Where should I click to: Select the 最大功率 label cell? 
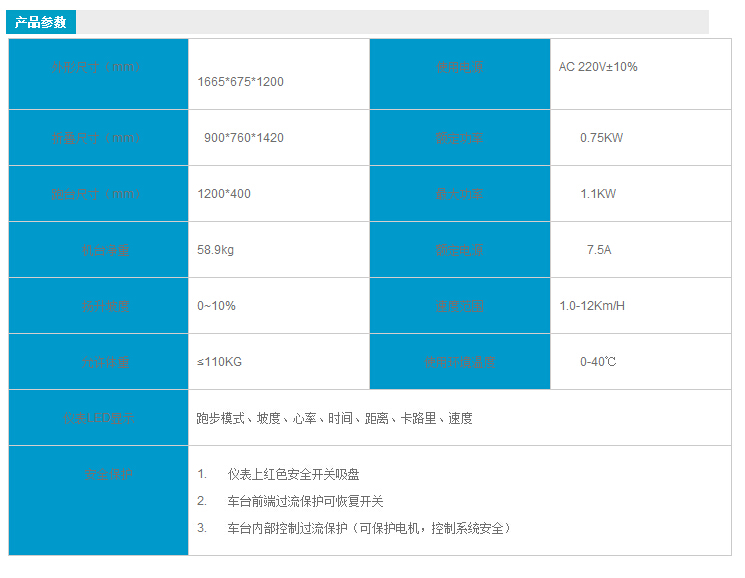click(460, 194)
